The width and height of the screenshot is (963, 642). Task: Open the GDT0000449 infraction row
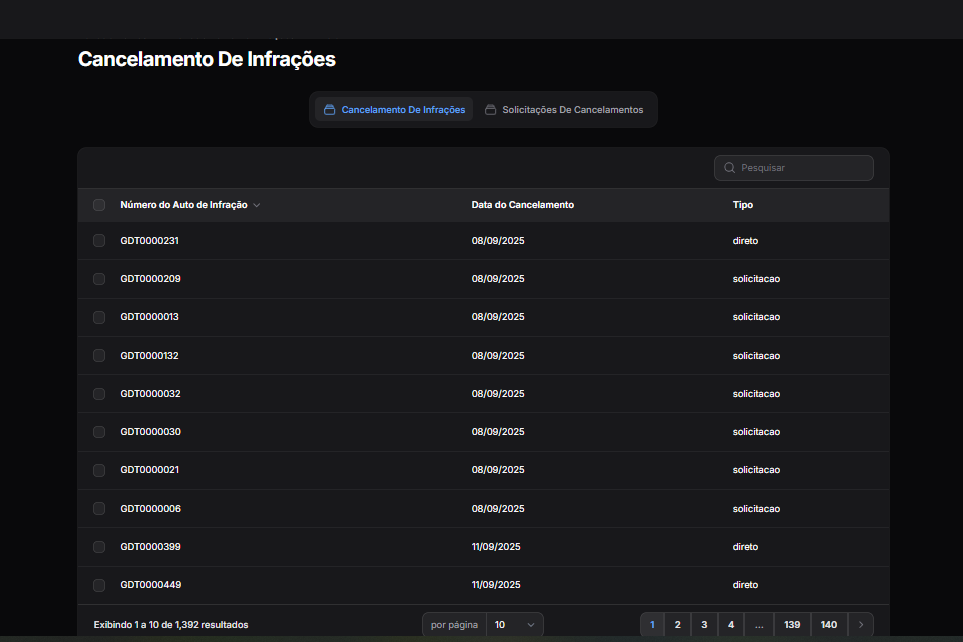click(151, 585)
